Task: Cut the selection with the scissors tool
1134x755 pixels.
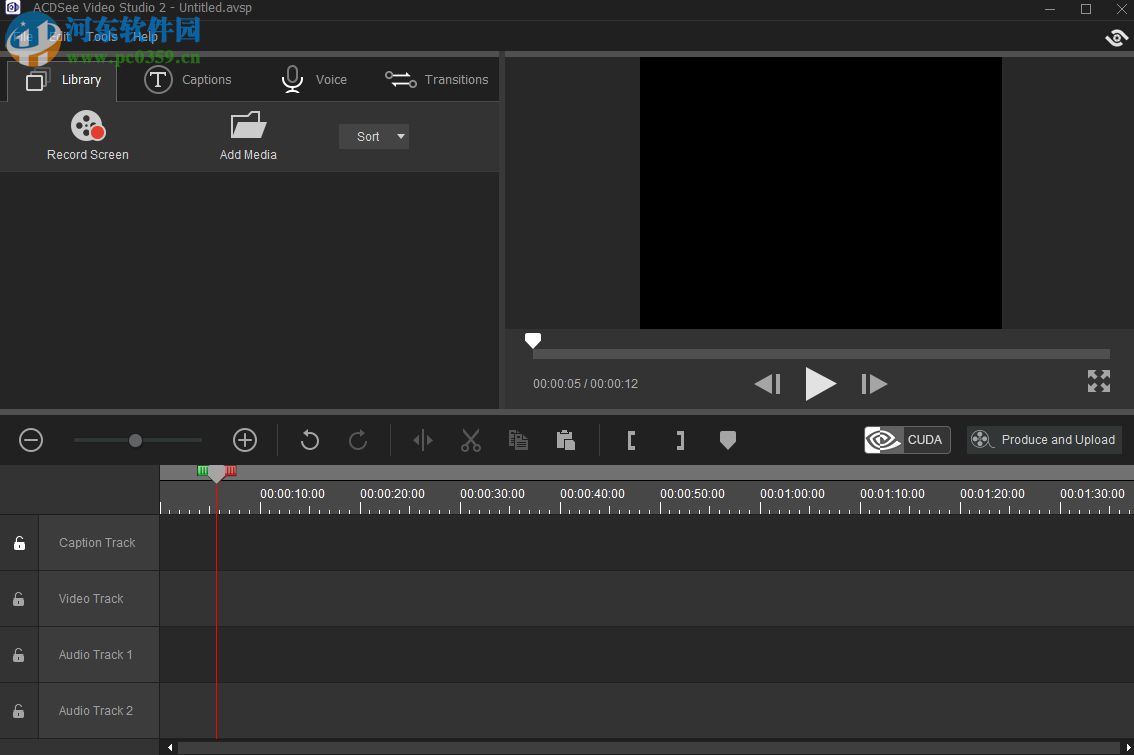Action: [x=470, y=440]
